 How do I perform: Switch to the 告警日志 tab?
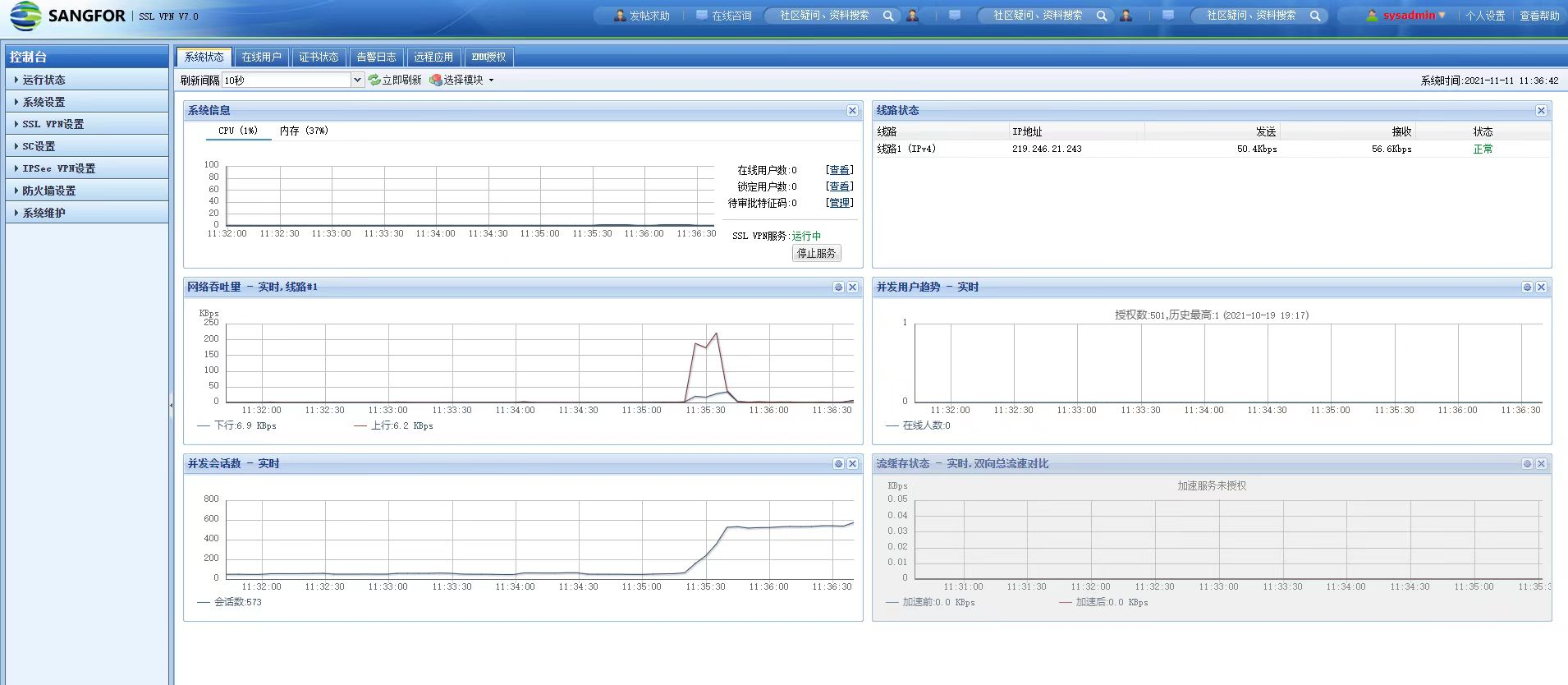click(x=376, y=57)
